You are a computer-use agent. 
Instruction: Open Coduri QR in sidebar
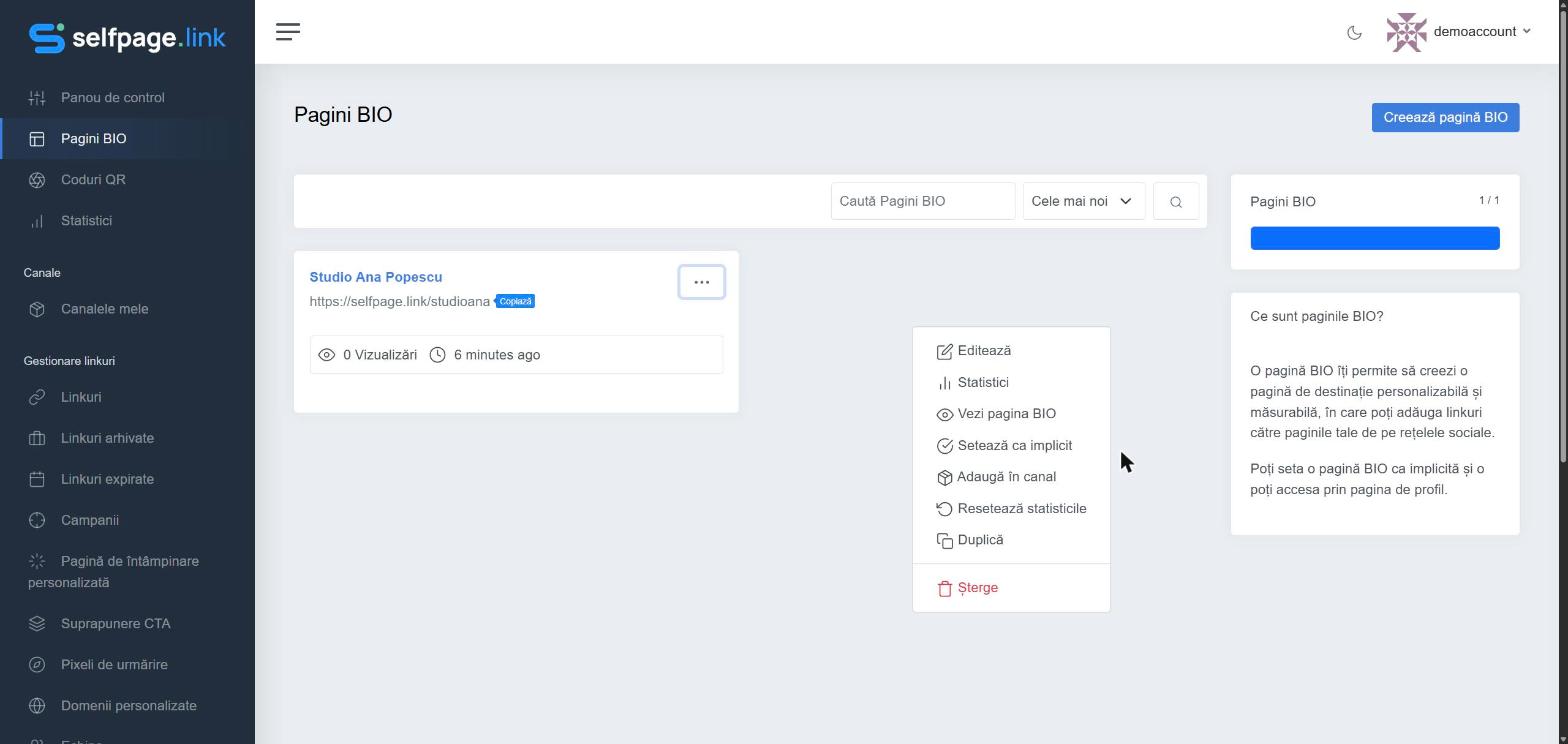point(127,180)
